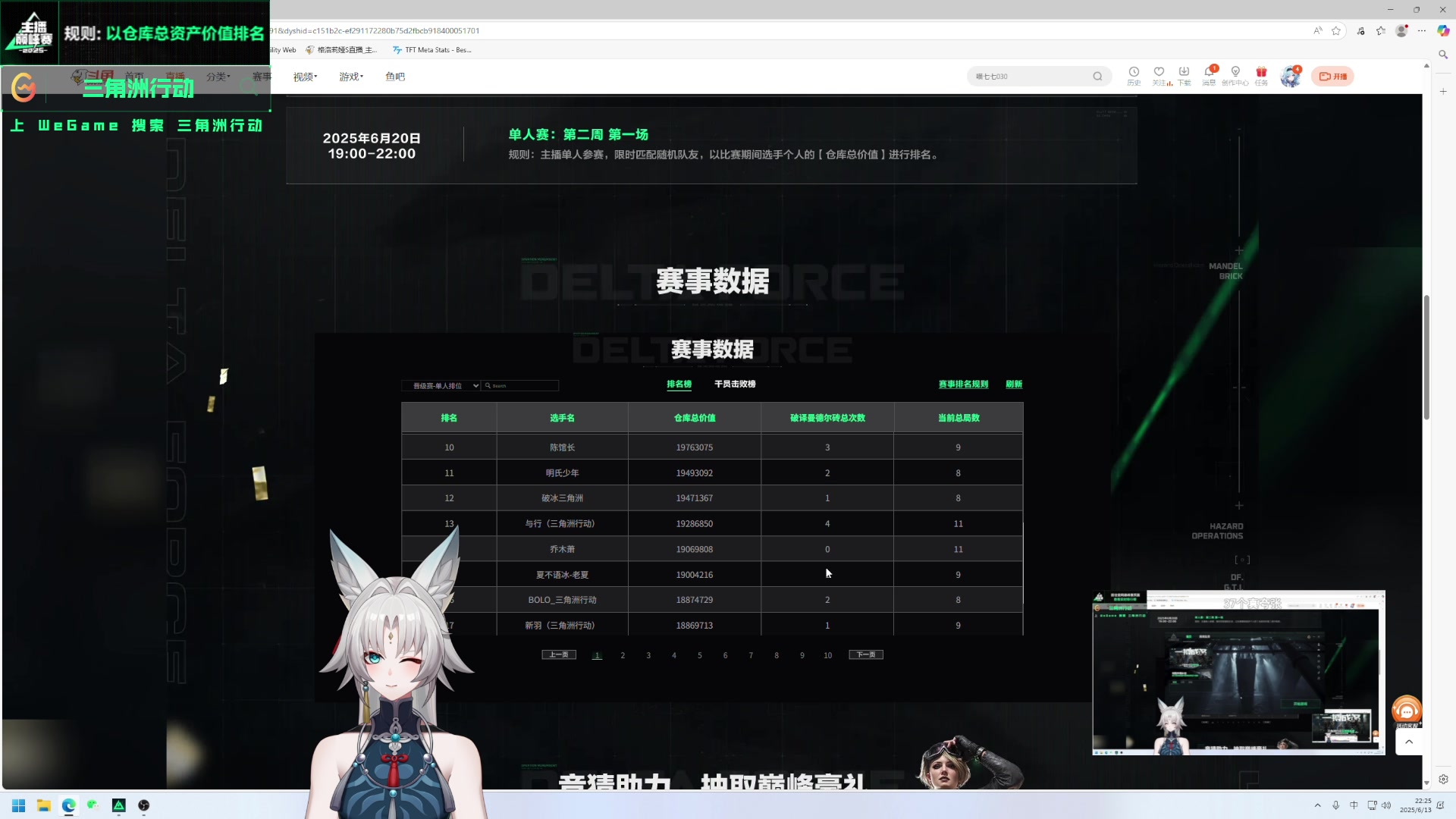Go to the previous page 上一页
1456x819 pixels.
[559, 655]
